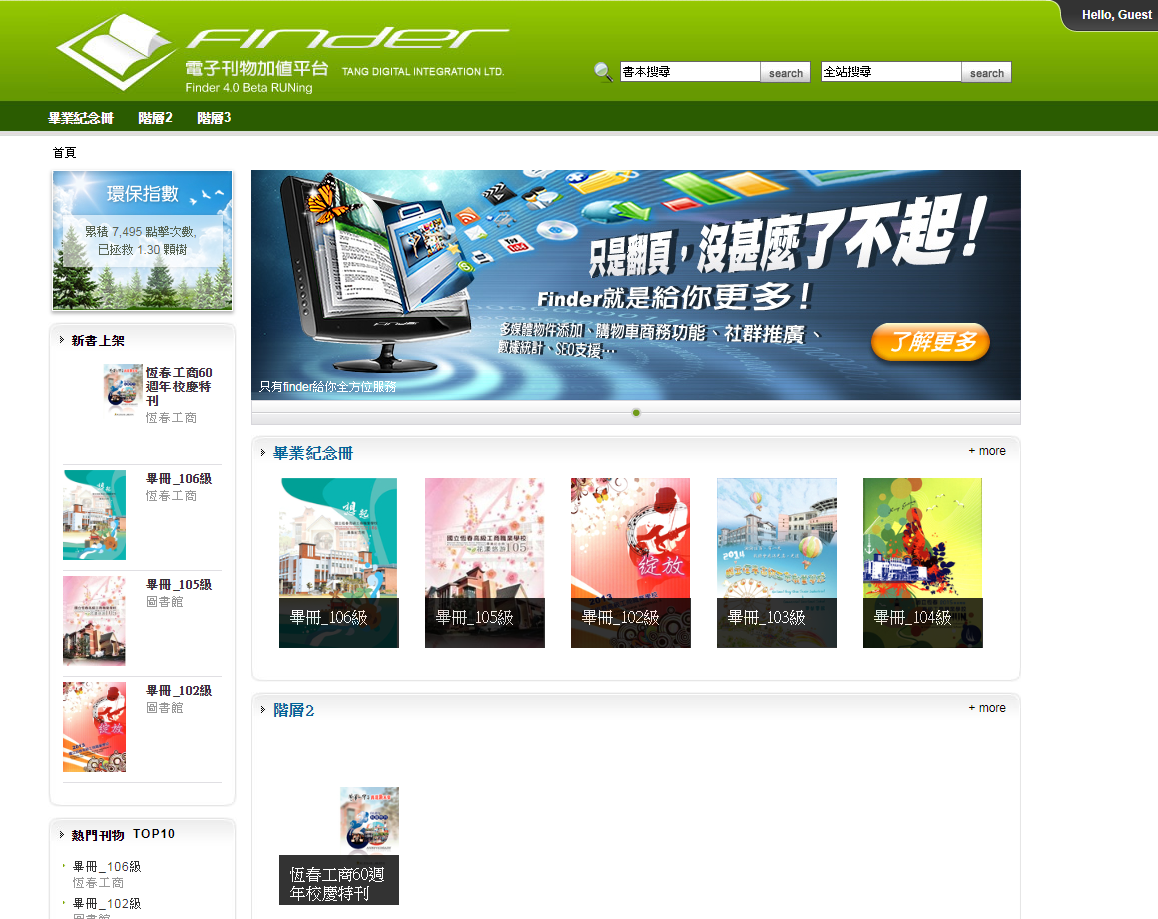1158x919 pixels.
Task: Open the 畢冊_102級 cover in the 新書上架 sidebar
Action: click(x=95, y=727)
